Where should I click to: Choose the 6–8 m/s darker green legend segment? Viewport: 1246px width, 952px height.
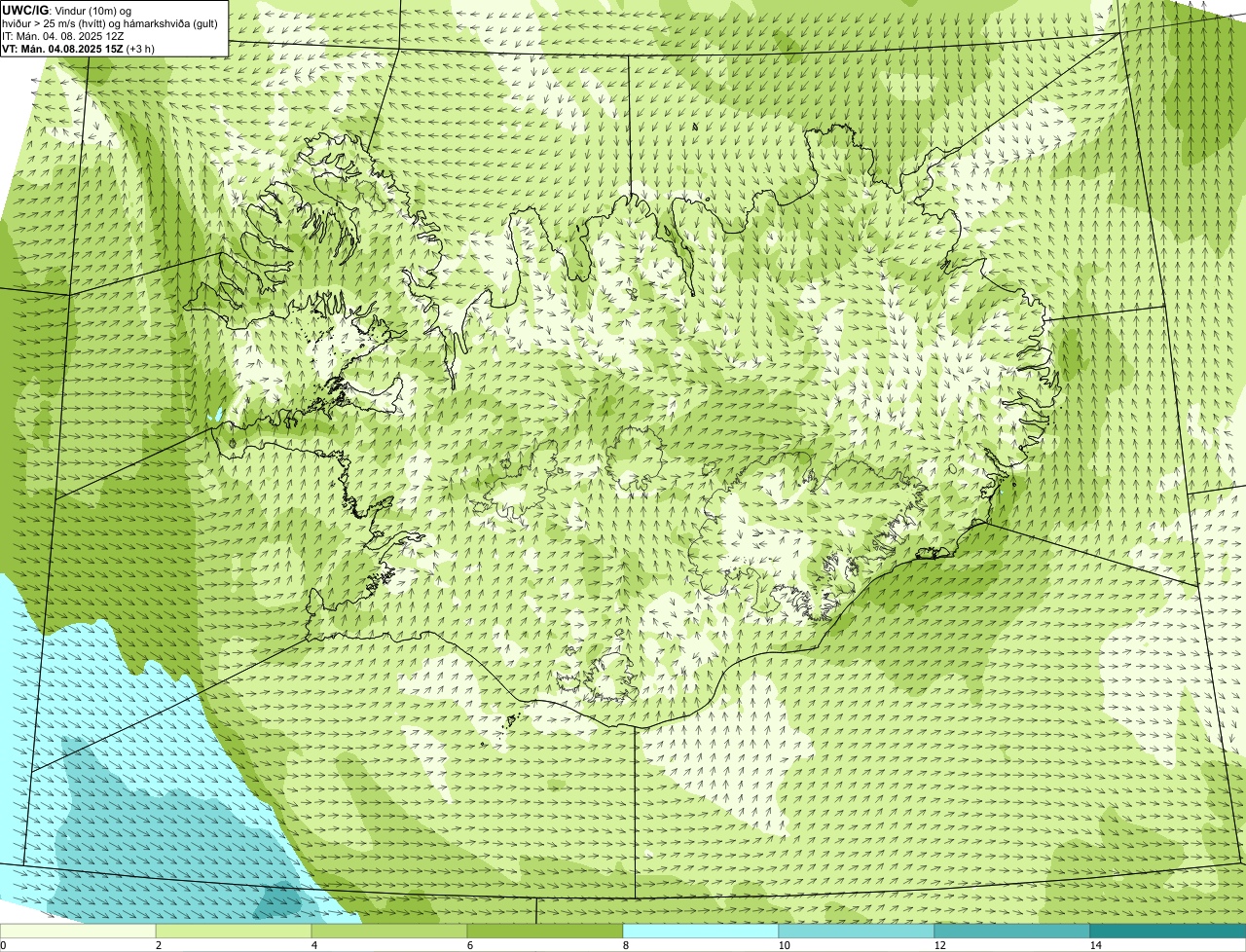click(x=545, y=932)
